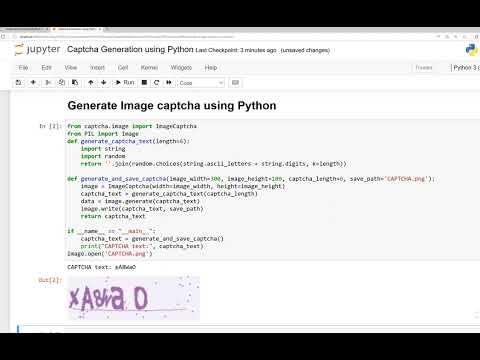480x360 pixels.
Task: Click the Trusted notebook indicator
Action: click(x=424, y=68)
